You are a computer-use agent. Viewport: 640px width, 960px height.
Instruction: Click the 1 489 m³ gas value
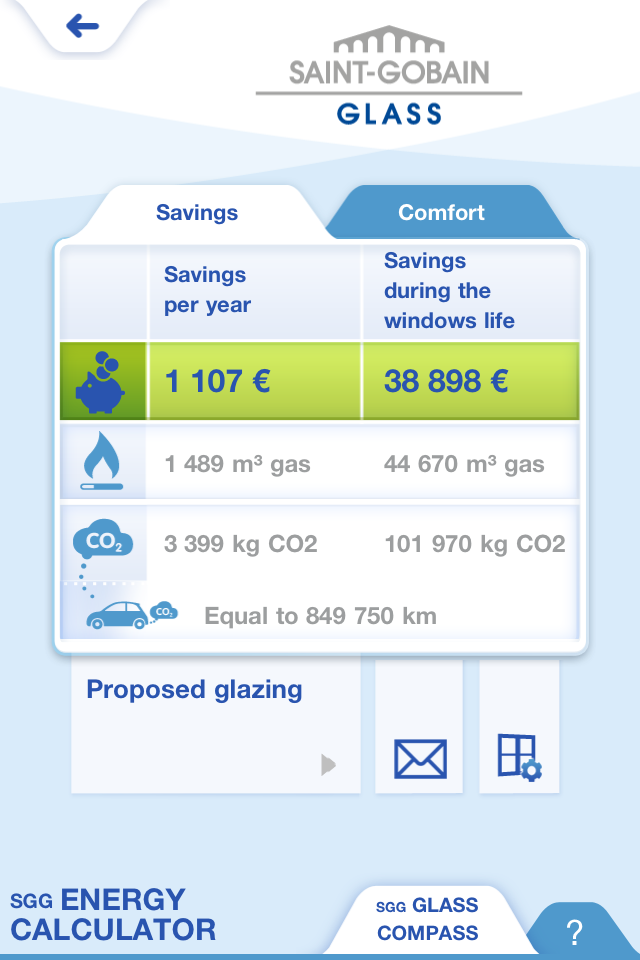(238, 464)
